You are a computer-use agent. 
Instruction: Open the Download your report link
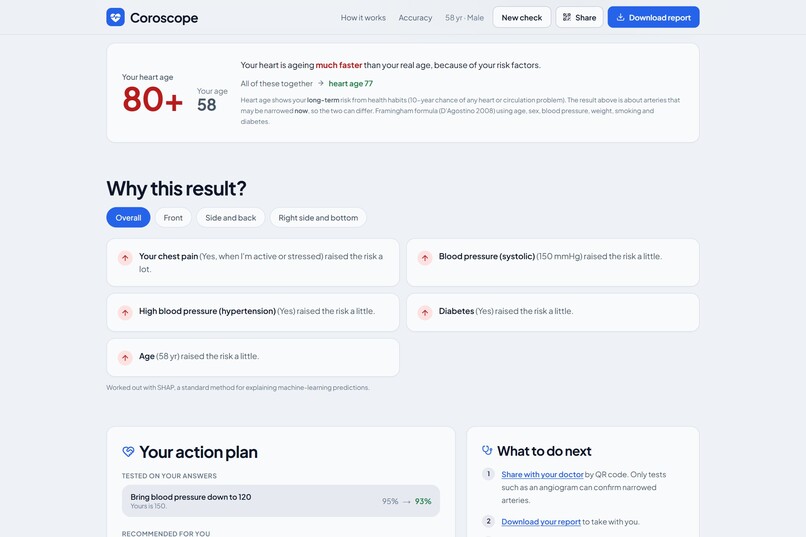tap(541, 522)
